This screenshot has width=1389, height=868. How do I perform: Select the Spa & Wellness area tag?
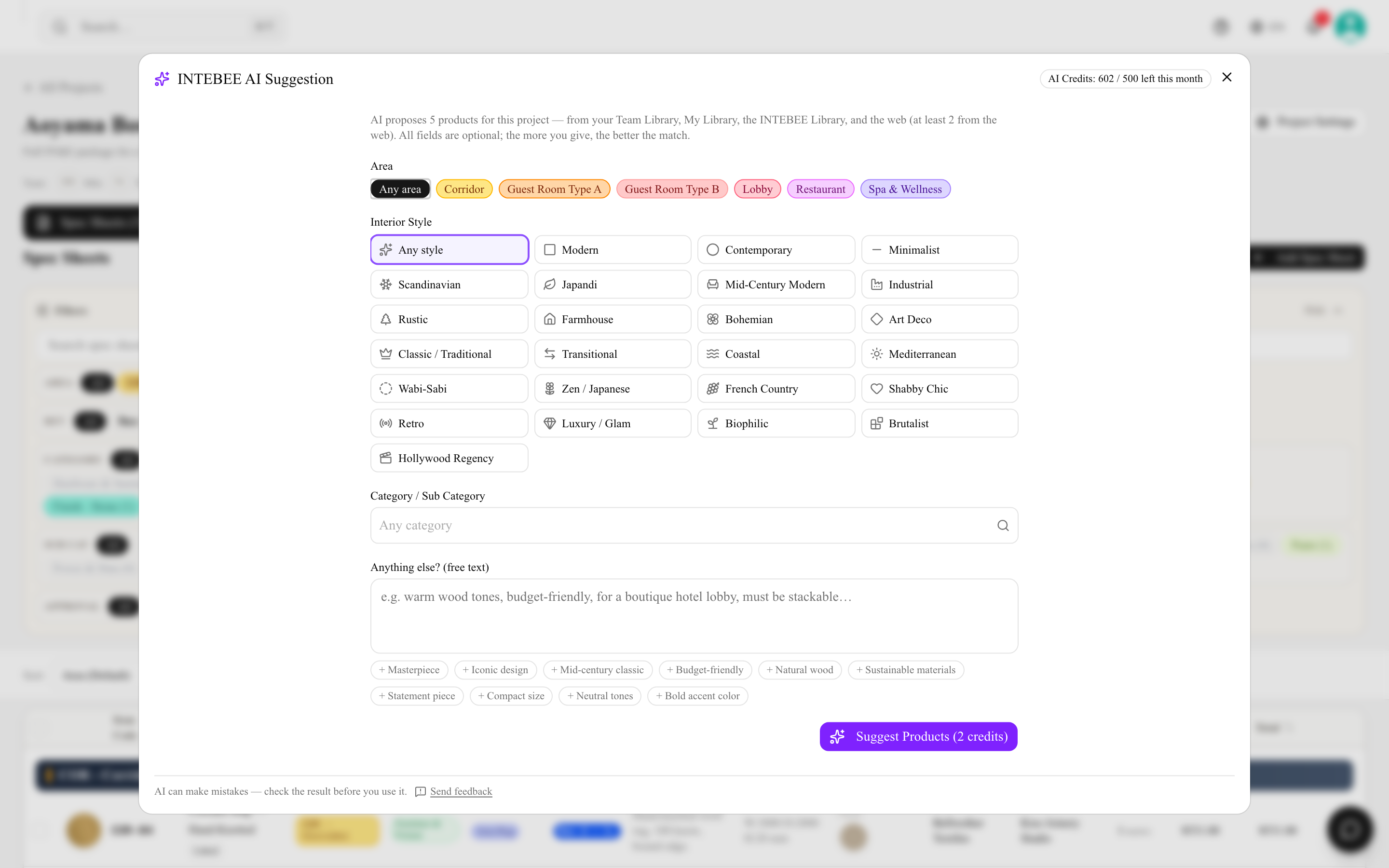[905, 190]
